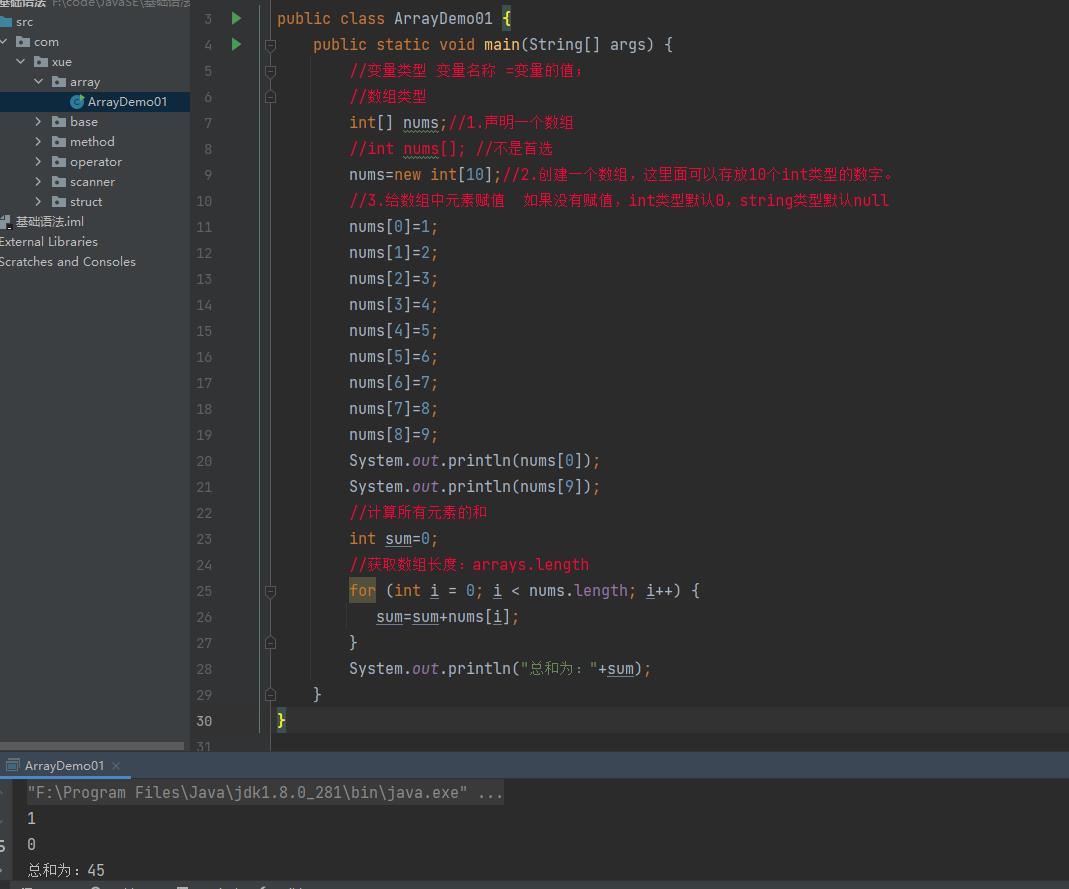This screenshot has height=889, width=1069.
Task: Click the new int[10] expression
Action: (x=443, y=175)
